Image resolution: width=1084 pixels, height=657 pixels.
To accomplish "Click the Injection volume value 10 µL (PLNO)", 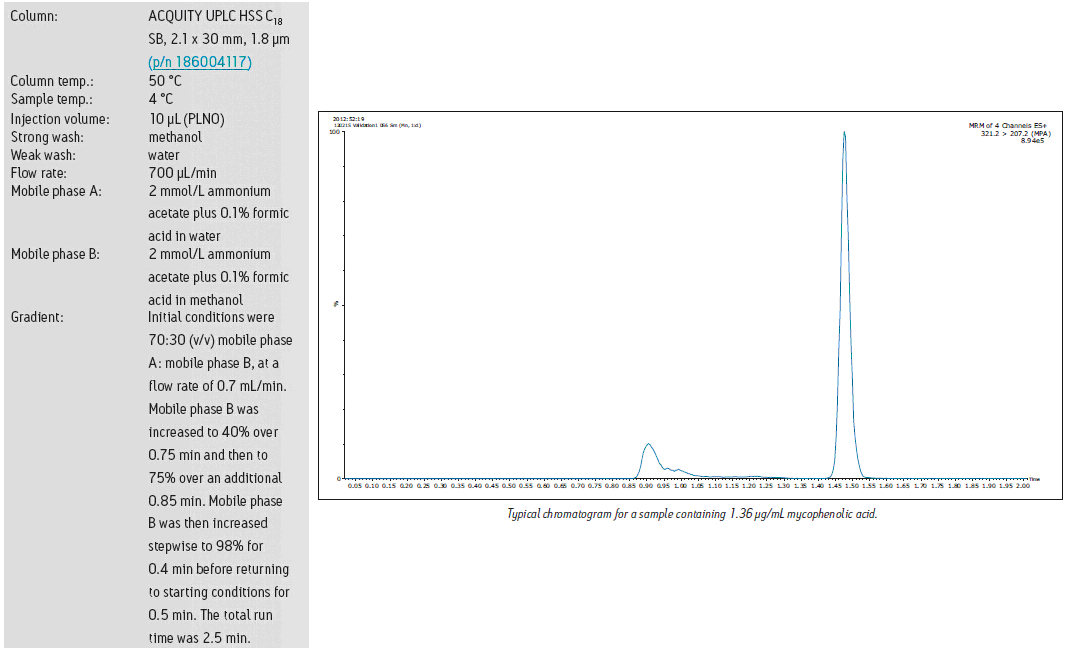I will pos(186,118).
